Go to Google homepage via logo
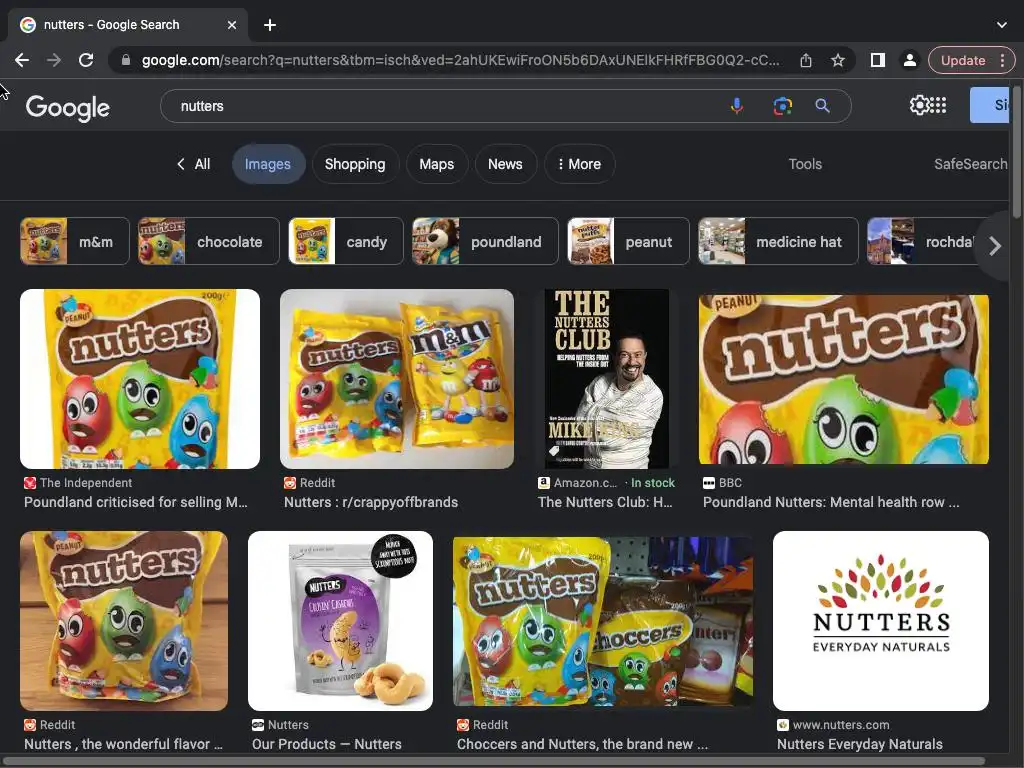This screenshot has height=768, width=1024. (67, 107)
